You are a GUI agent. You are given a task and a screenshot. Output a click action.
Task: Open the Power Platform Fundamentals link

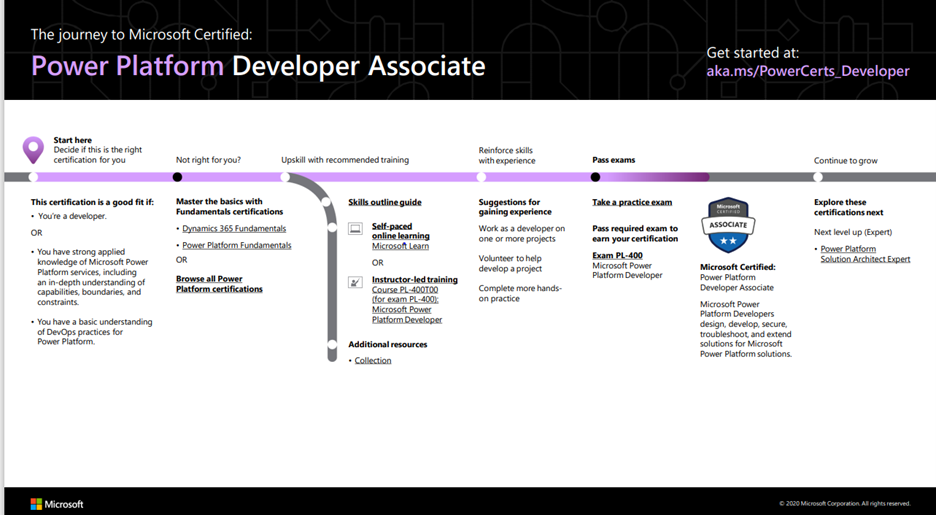click(x=236, y=245)
